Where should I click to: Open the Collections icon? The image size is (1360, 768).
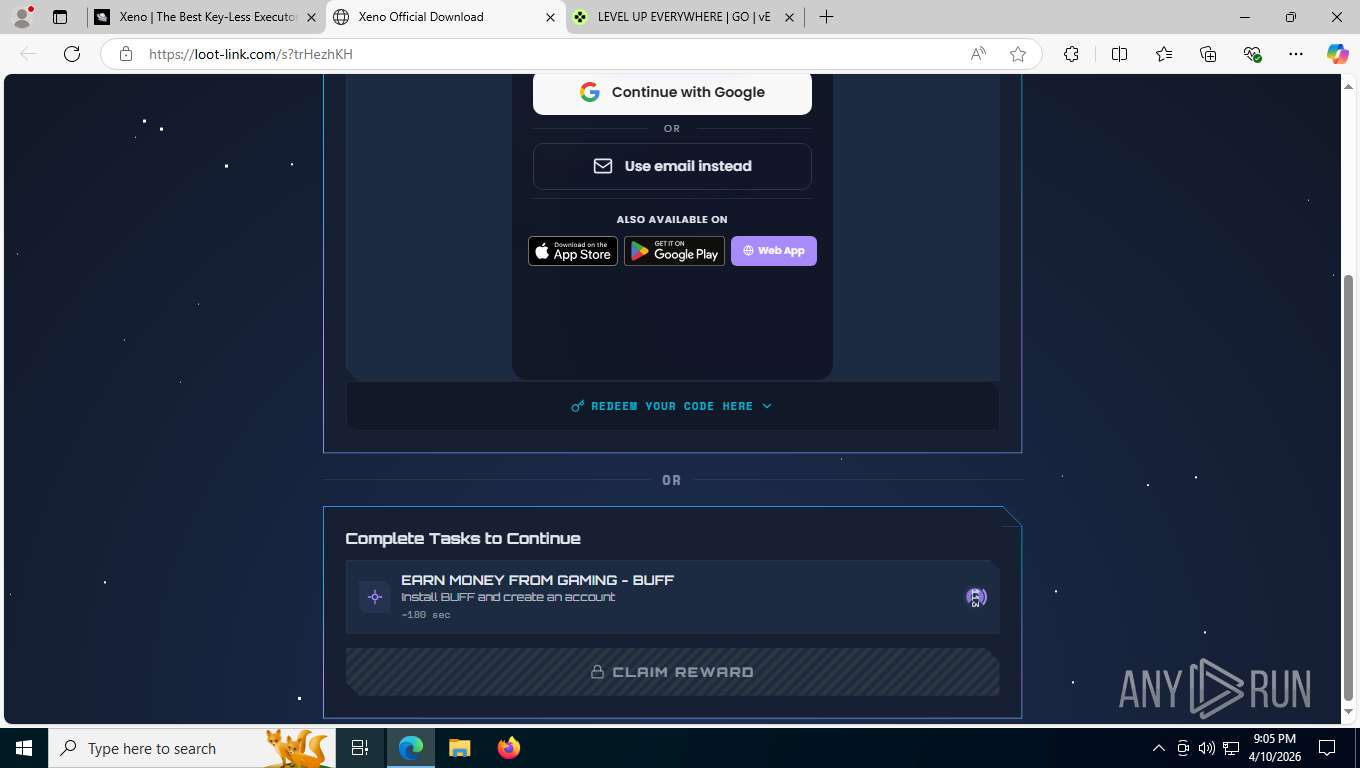[x=1208, y=54]
